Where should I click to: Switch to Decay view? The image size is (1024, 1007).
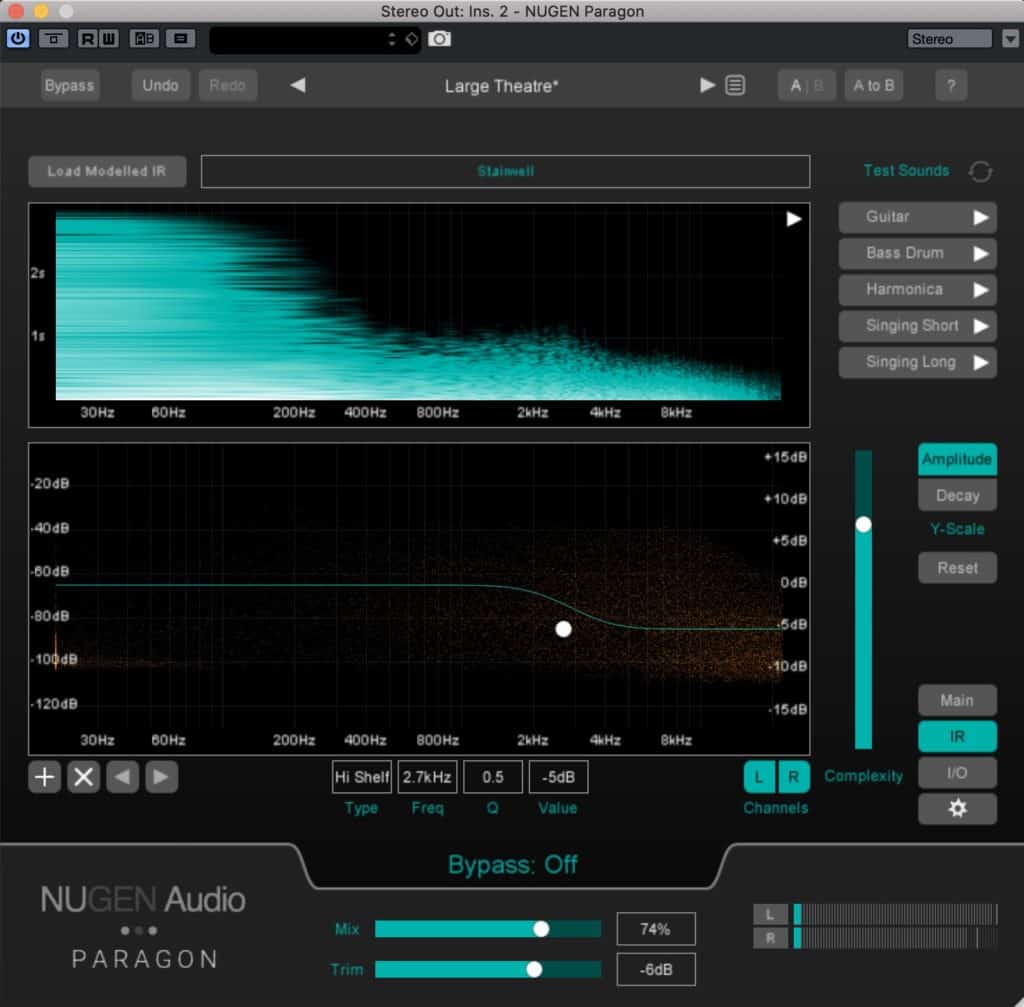957,495
